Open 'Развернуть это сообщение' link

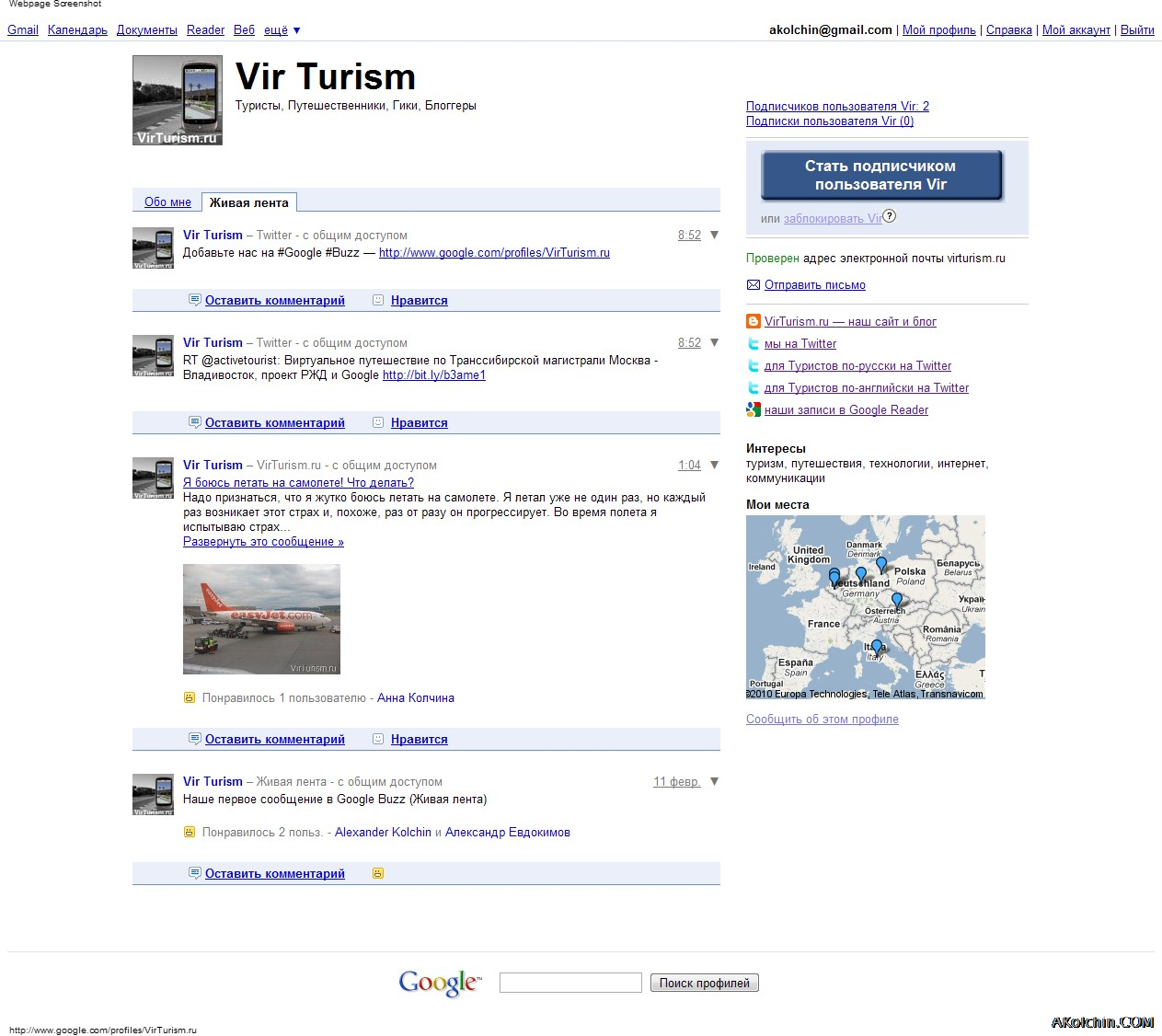click(263, 541)
